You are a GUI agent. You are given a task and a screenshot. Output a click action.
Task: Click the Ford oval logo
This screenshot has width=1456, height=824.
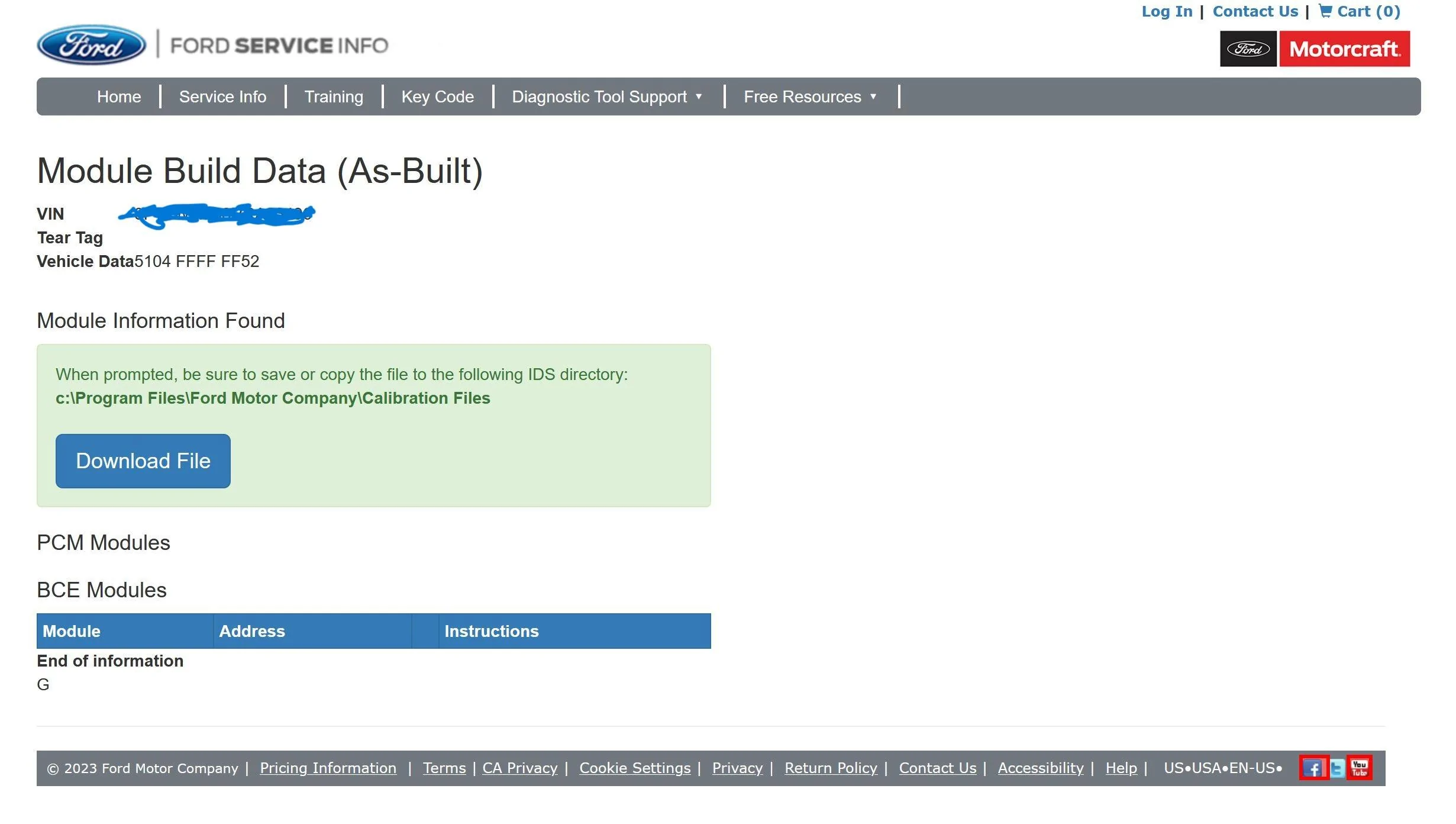click(x=91, y=45)
